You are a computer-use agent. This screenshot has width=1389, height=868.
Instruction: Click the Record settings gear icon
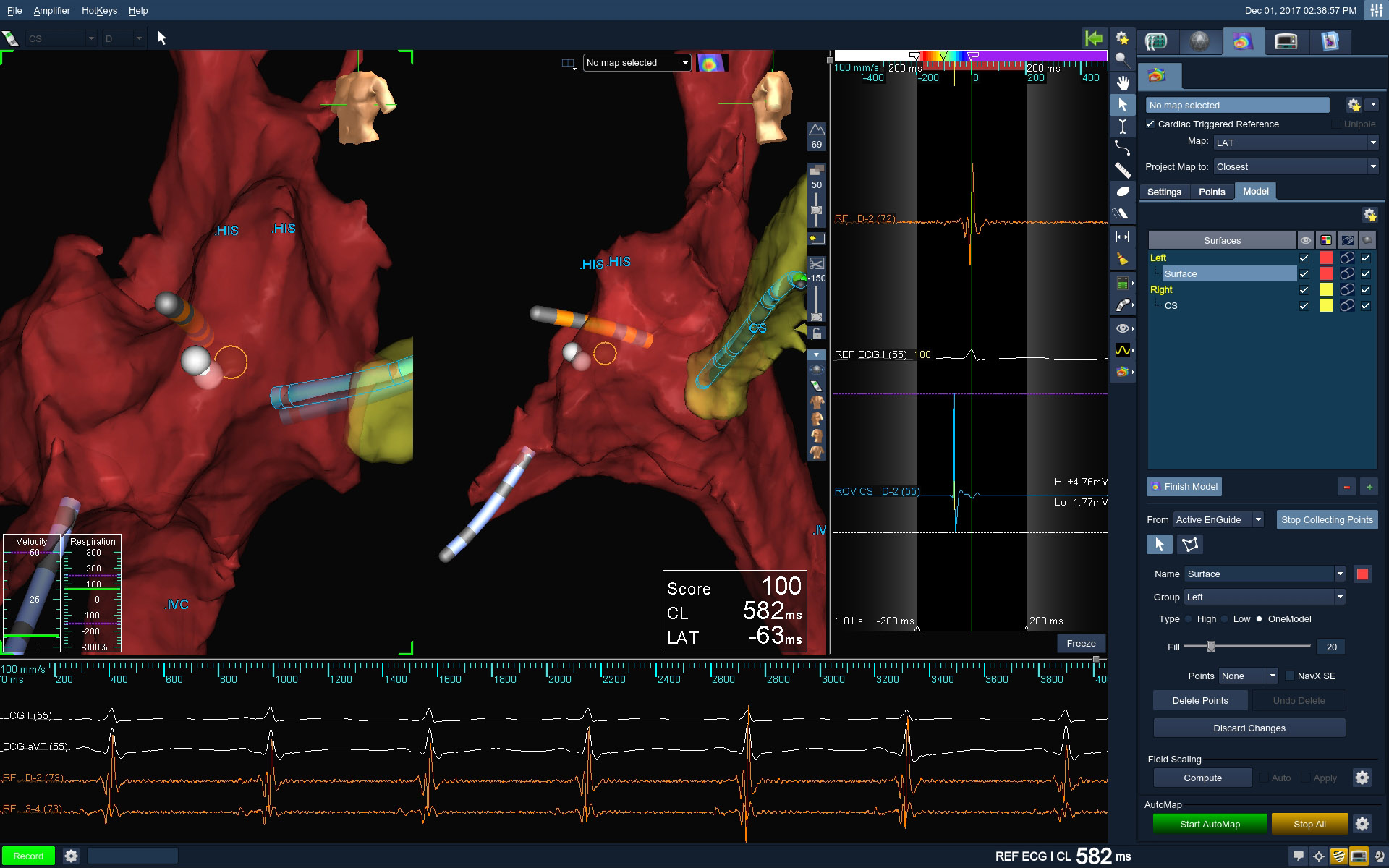click(71, 856)
